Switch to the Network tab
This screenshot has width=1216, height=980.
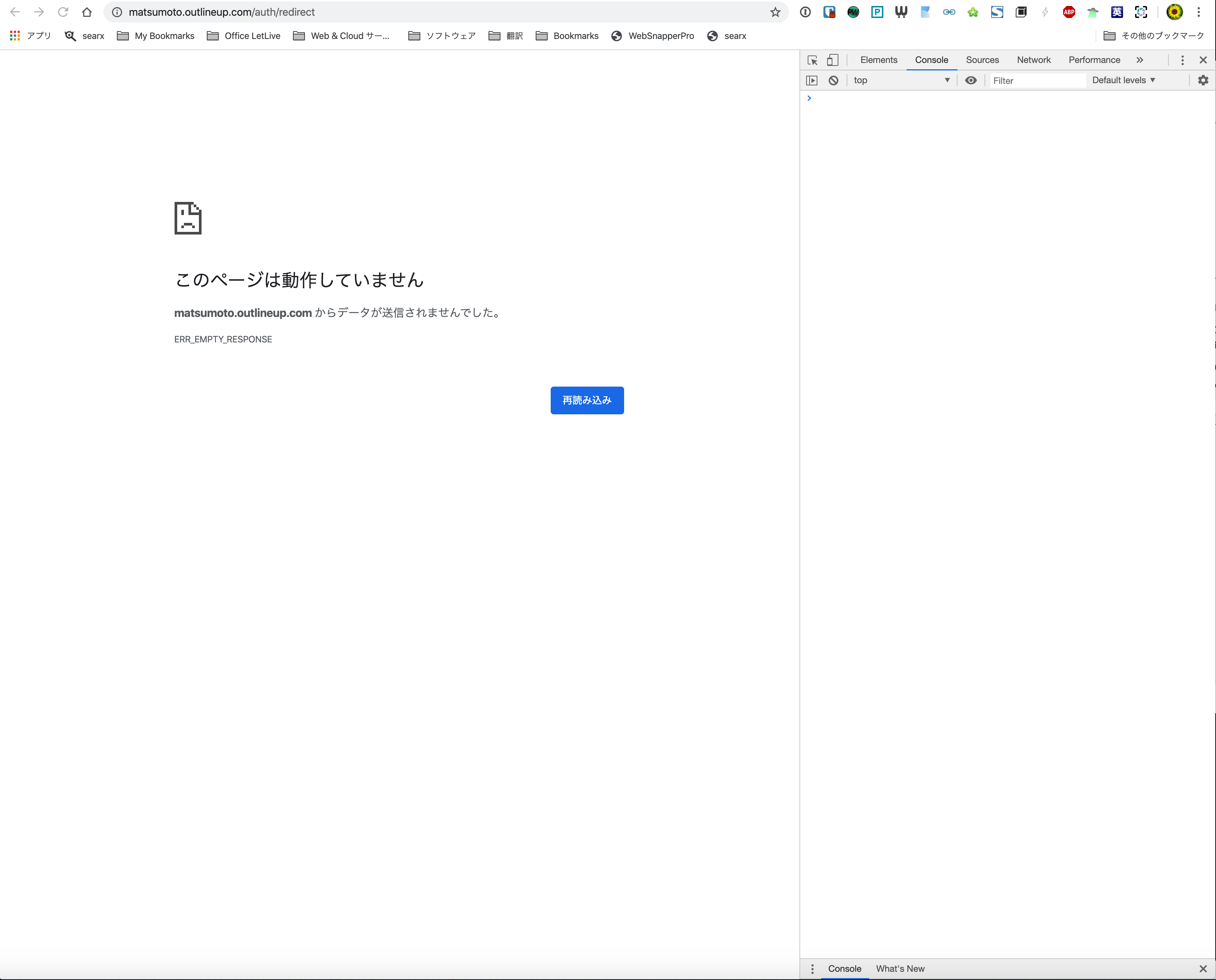tap(1033, 60)
